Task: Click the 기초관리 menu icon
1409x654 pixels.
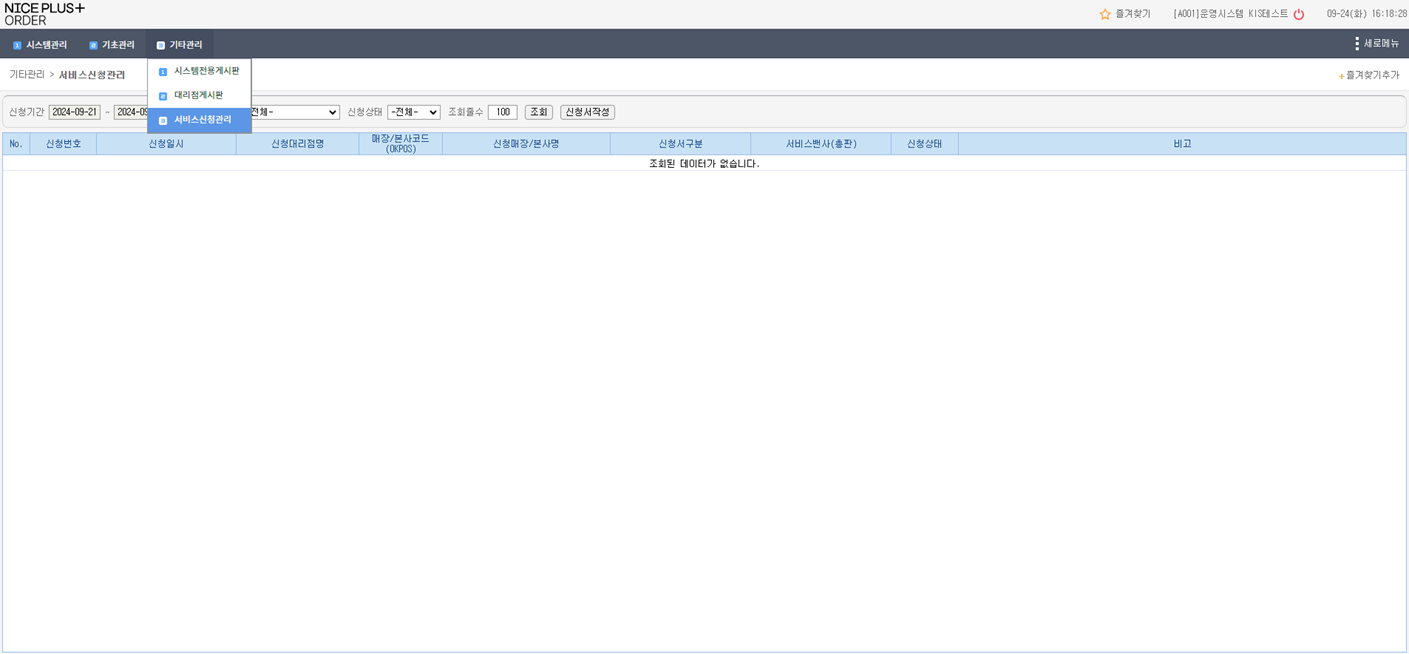Action: [93, 45]
